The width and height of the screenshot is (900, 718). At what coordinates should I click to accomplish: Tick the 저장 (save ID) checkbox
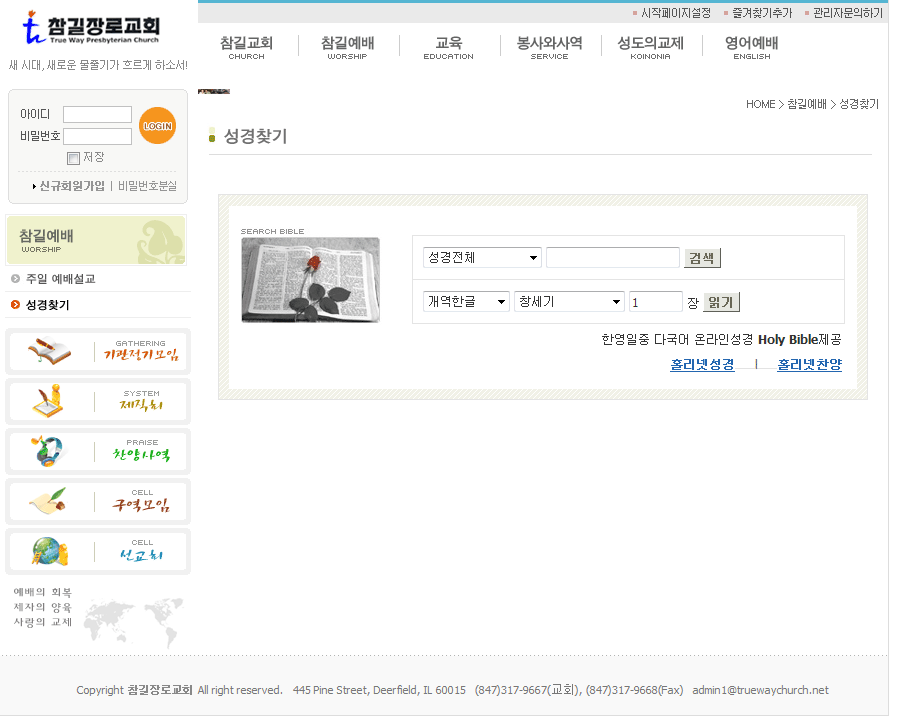(x=73, y=158)
